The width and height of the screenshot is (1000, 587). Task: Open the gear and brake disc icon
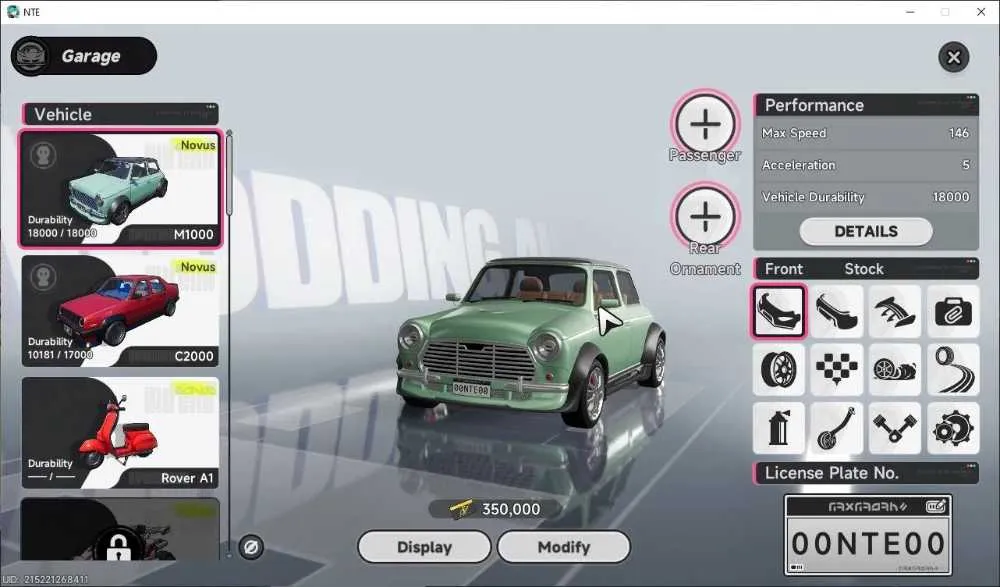point(953,427)
